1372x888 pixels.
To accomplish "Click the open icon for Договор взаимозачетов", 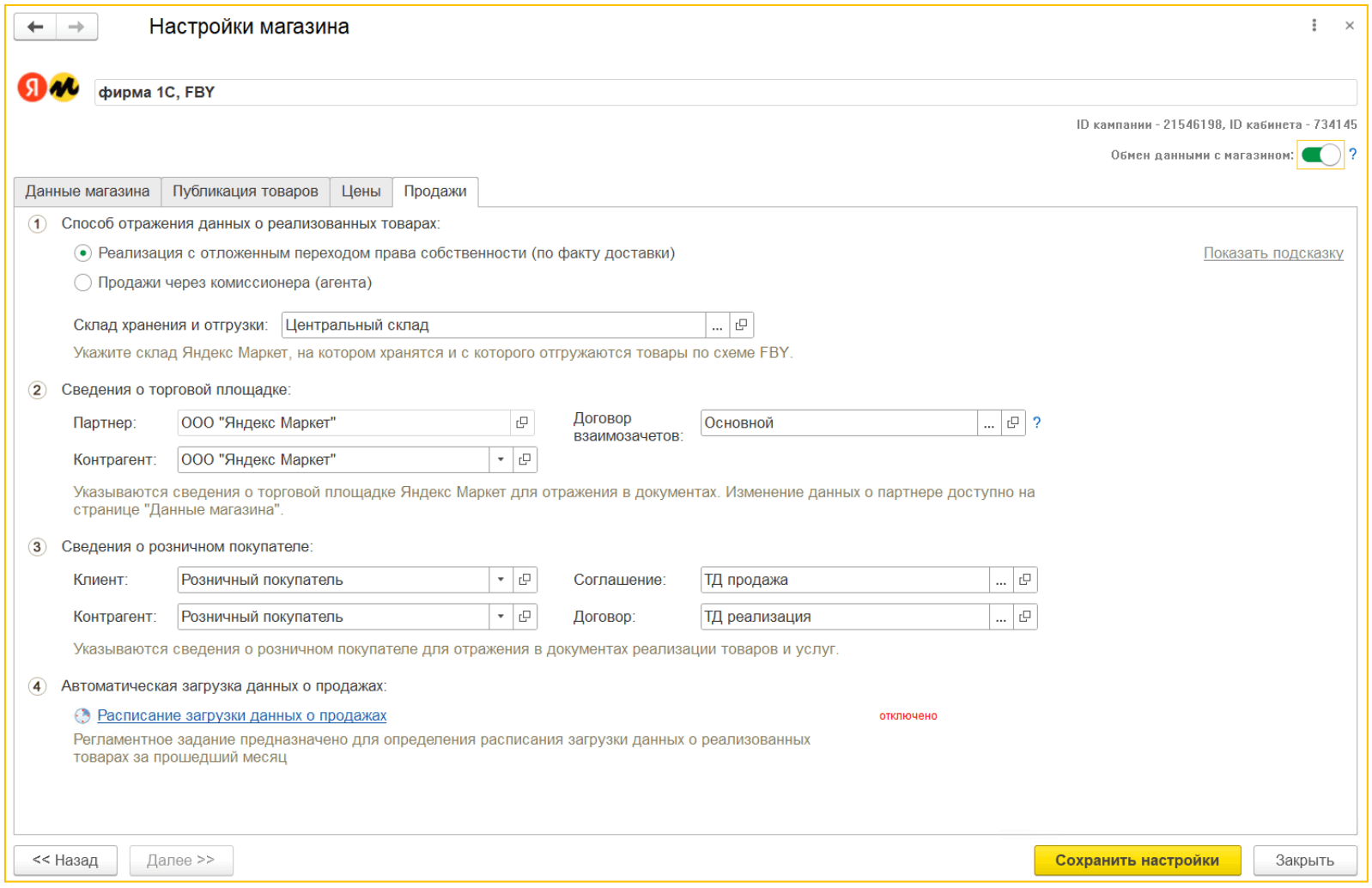I will (x=1013, y=423).
